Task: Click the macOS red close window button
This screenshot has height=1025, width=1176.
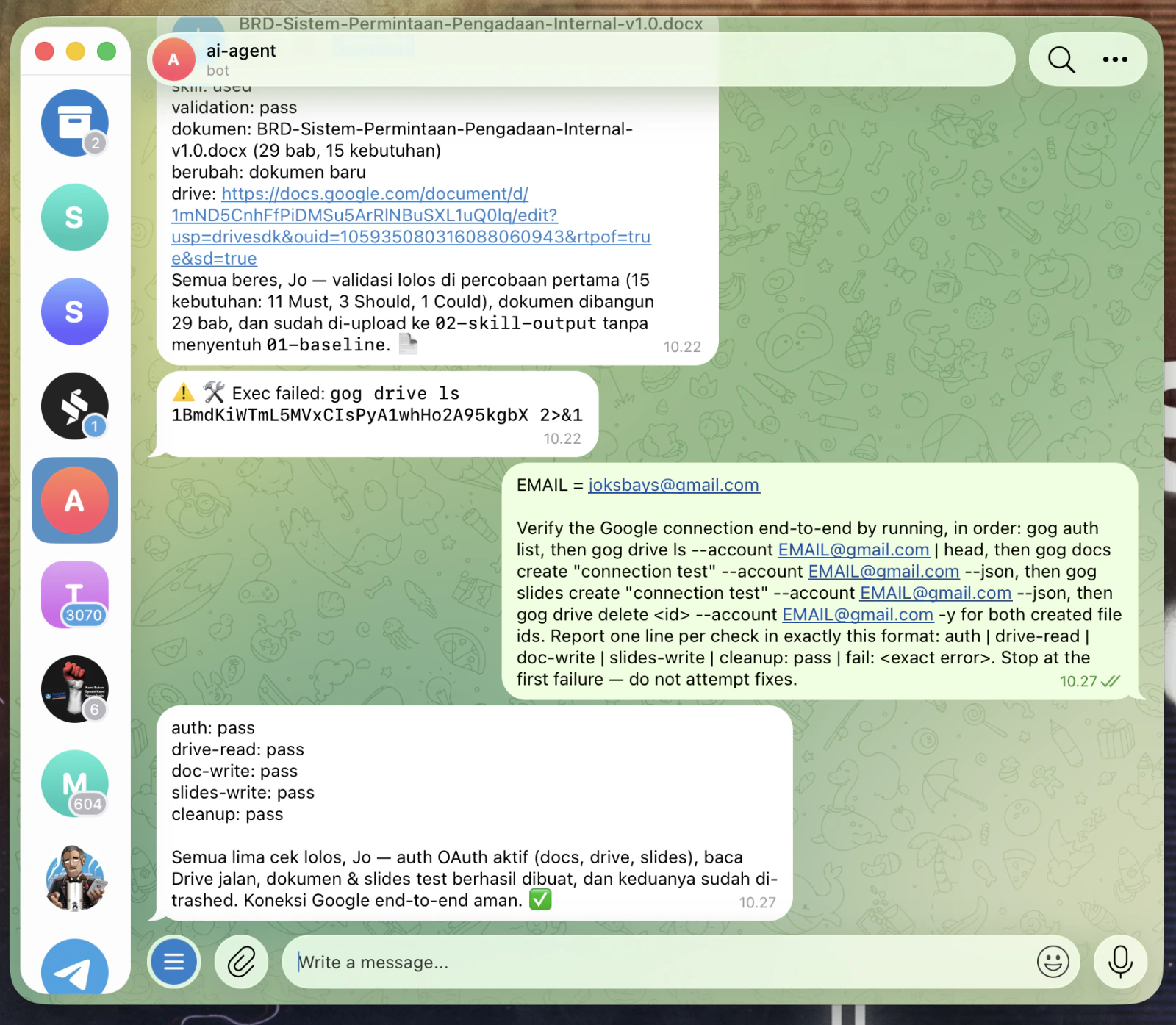Action: [x=45, y=51]
